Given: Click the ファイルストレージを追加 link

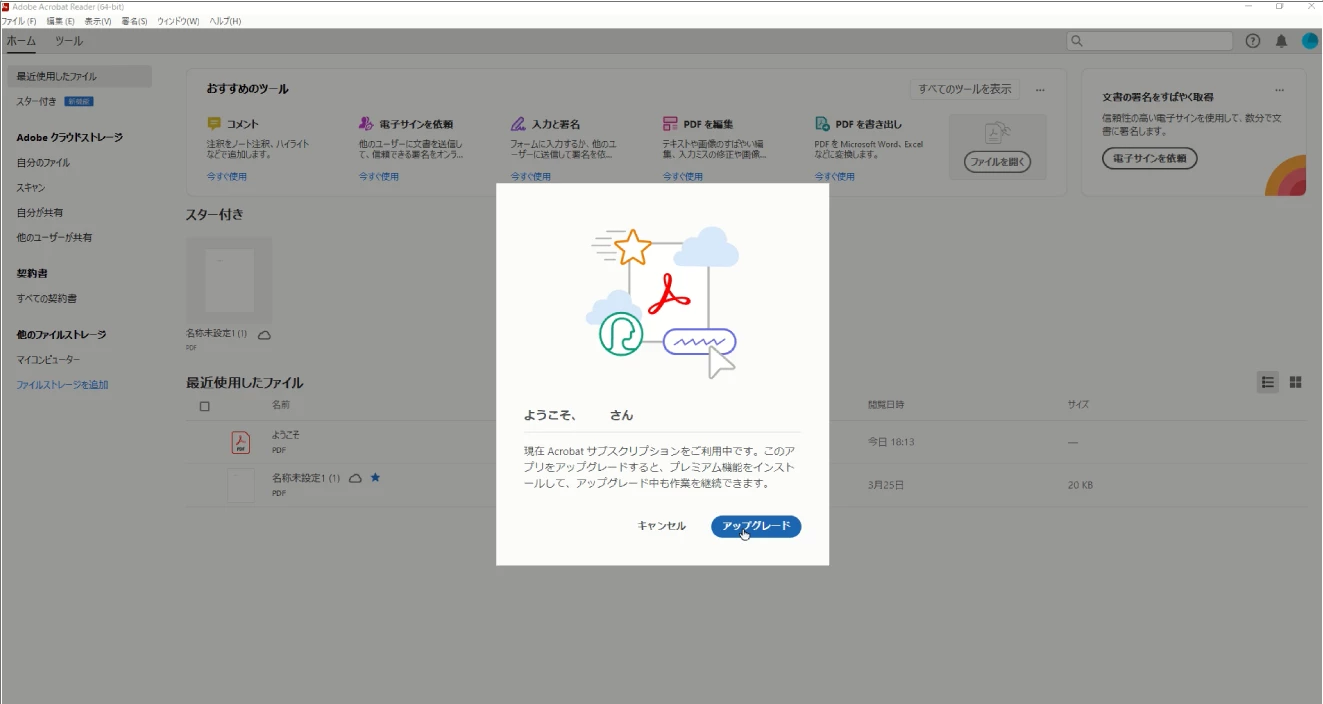Looking at the screenshot, I should point(62,384).
